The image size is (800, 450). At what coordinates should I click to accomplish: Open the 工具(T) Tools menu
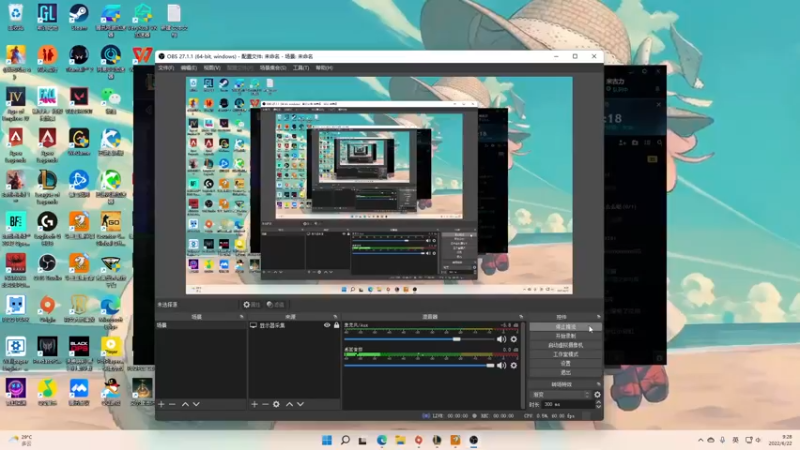(301, 68)
